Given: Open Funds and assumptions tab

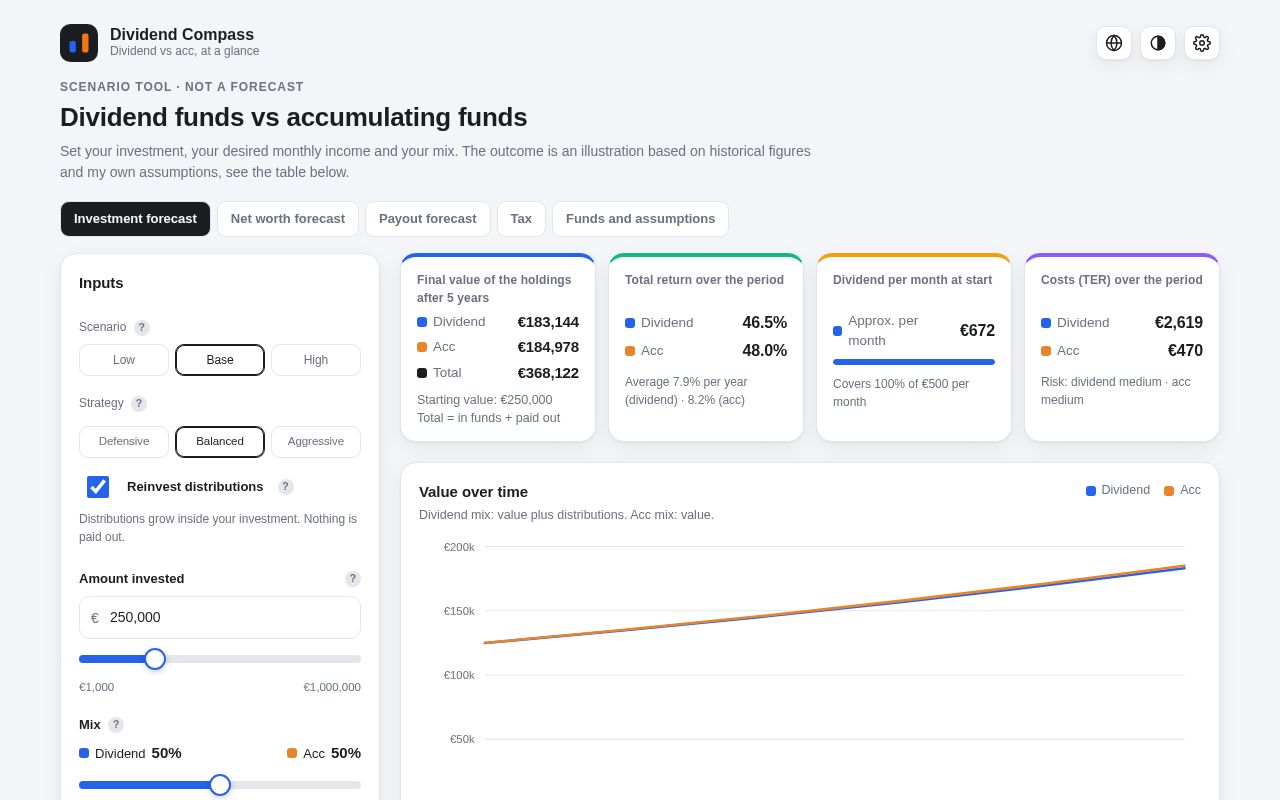Looking at the screenshot, I should point(640,219).
